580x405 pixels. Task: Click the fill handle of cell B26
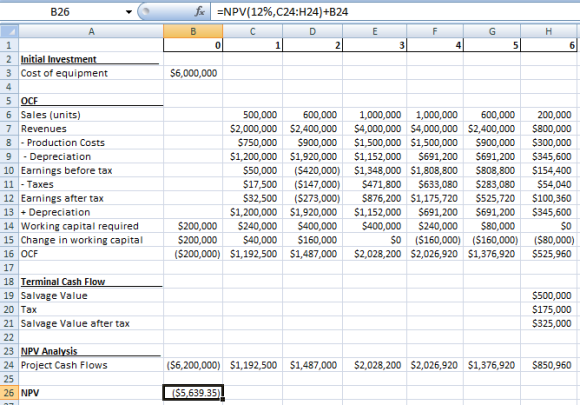(223, 399)
